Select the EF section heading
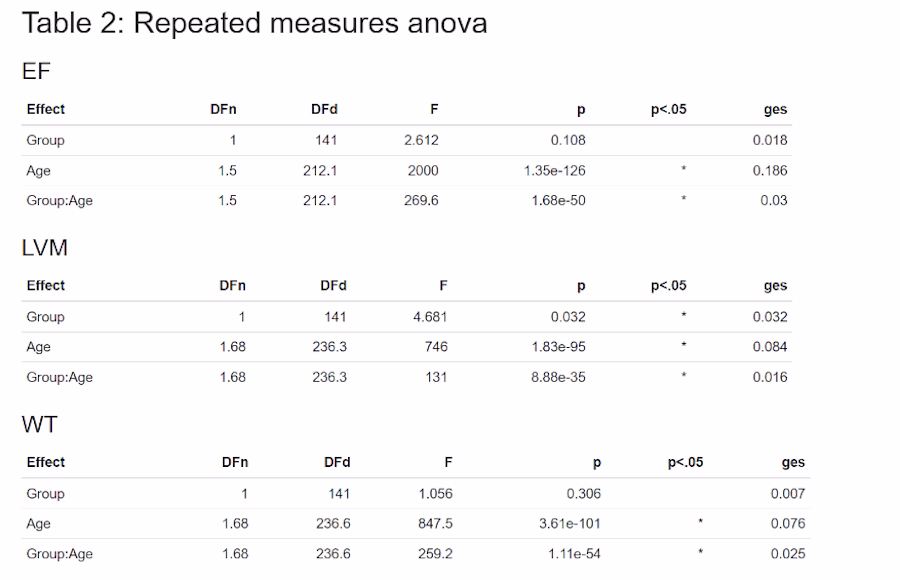The image size is (900, 580). point(35,71)
